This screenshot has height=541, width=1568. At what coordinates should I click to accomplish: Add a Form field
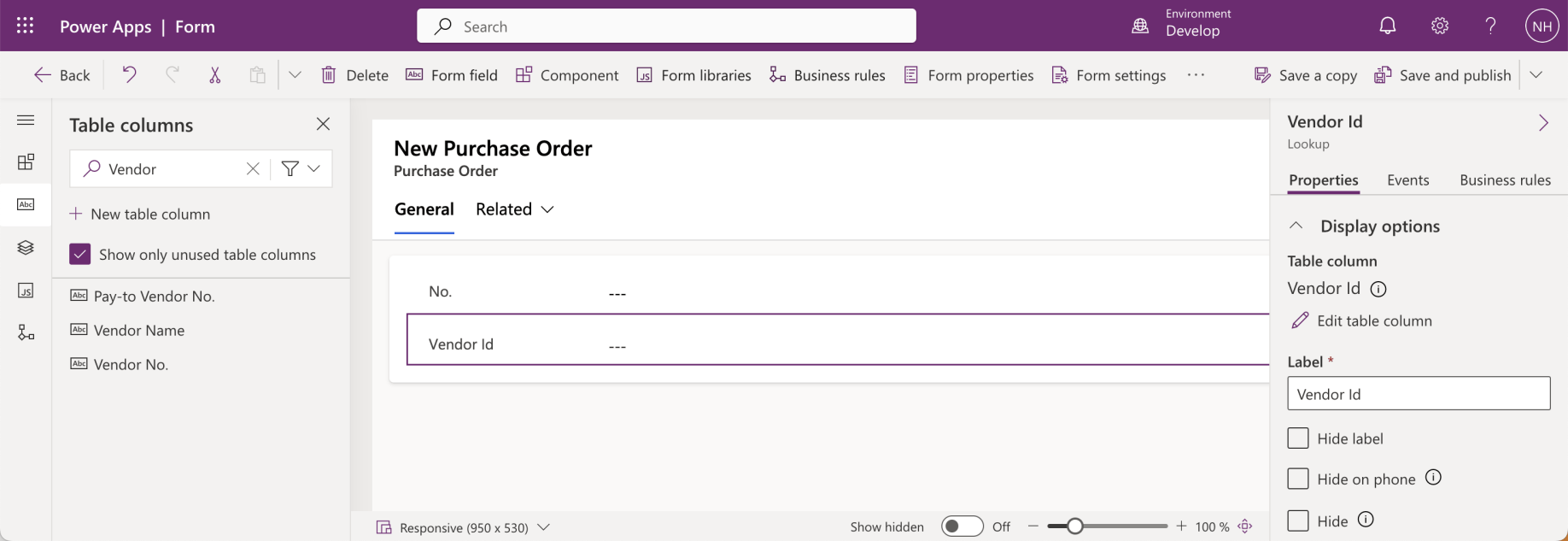coord(451,75)
